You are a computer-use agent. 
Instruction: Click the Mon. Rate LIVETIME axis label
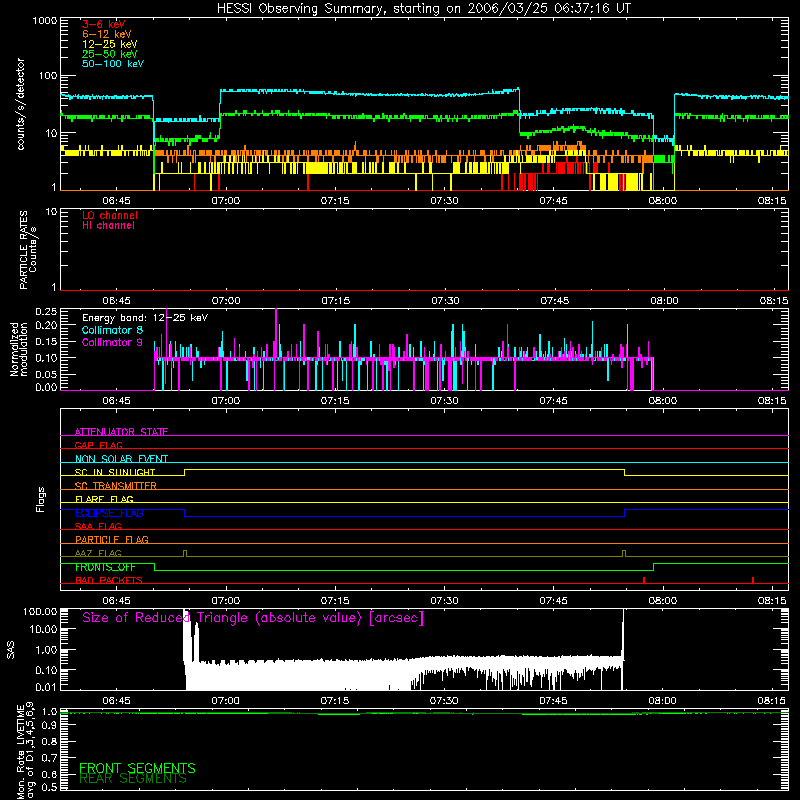pyautogui.click(x=25, y=749)
